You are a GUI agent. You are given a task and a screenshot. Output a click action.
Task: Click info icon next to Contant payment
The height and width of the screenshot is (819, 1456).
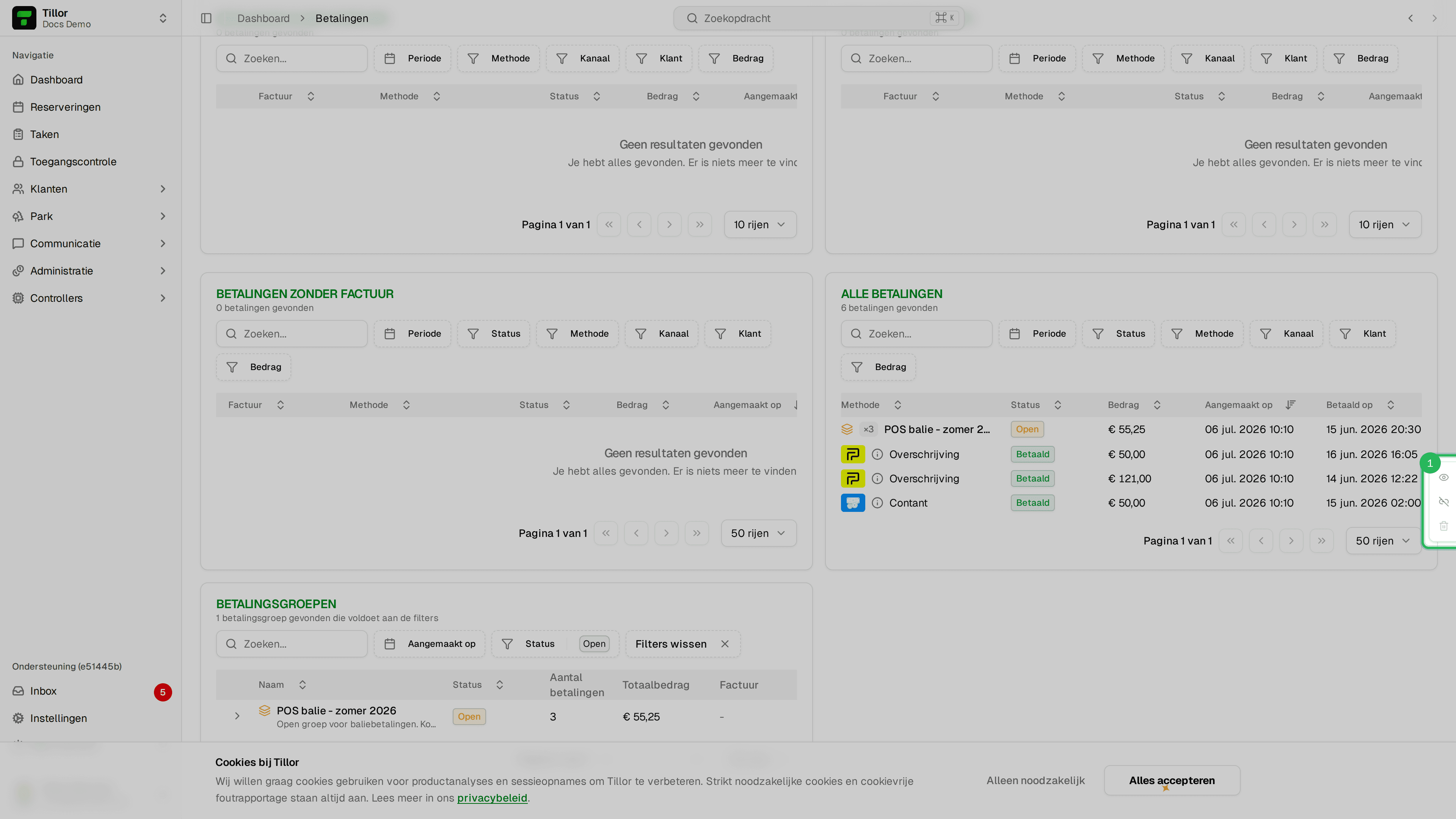[877, 502]
